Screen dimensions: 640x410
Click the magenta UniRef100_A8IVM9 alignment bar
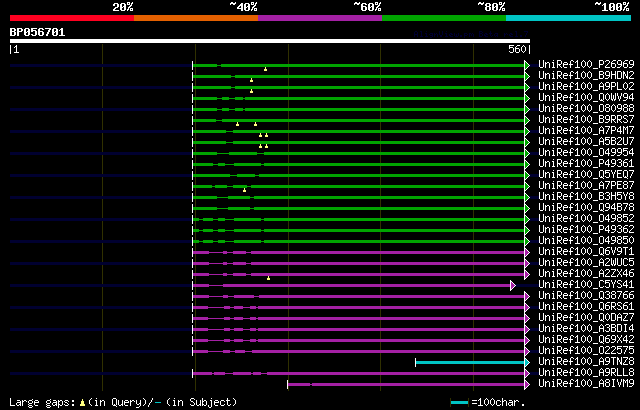click(x=406, y=384)
